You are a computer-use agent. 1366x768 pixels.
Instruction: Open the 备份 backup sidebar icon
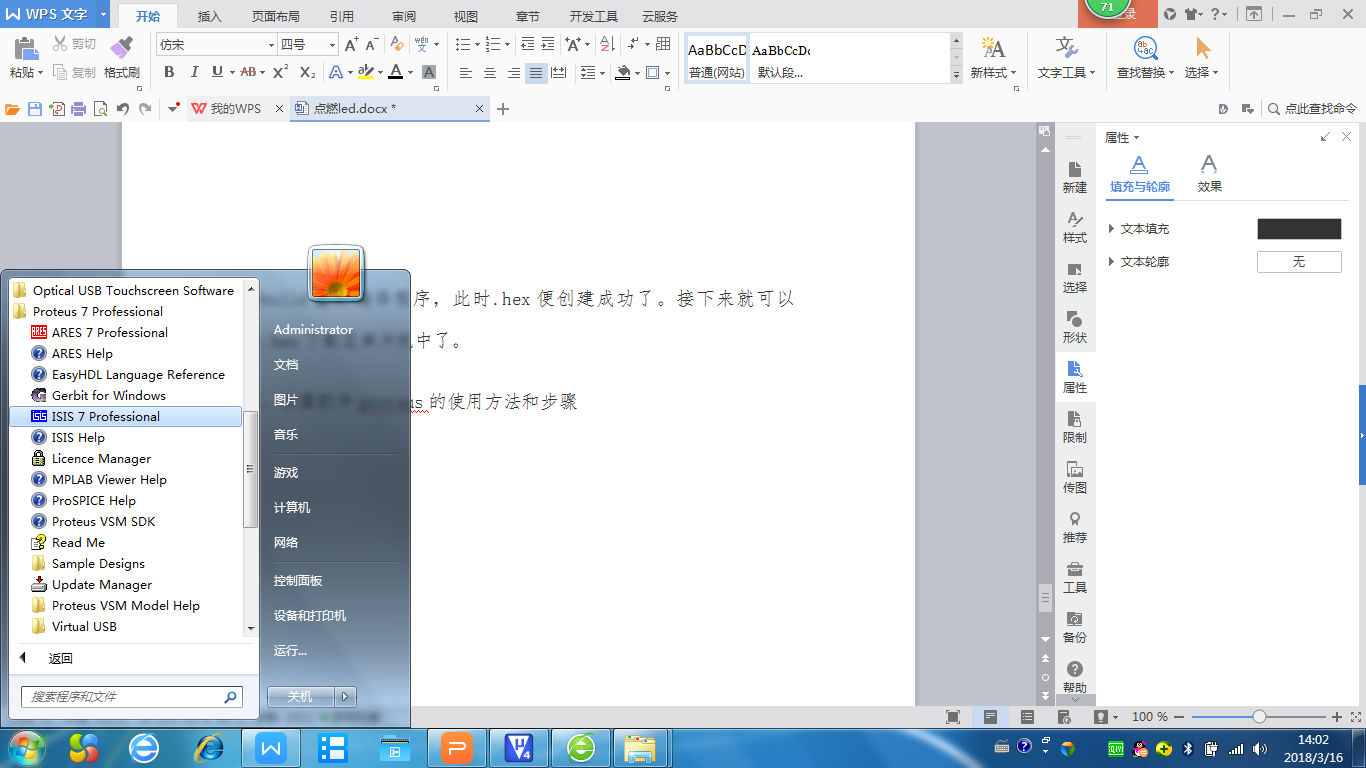pos(1075,627)
